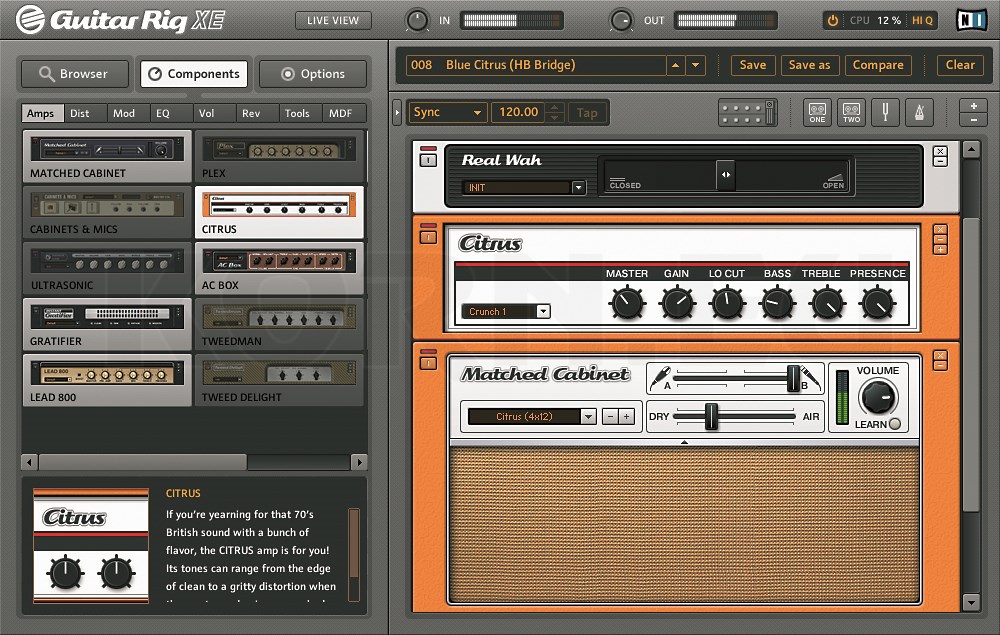Click the DRY/AIR slider on Matched Cabinet
Viewport: 1000px width, 635px height.
pyautogui.click(x=712, y=418)
